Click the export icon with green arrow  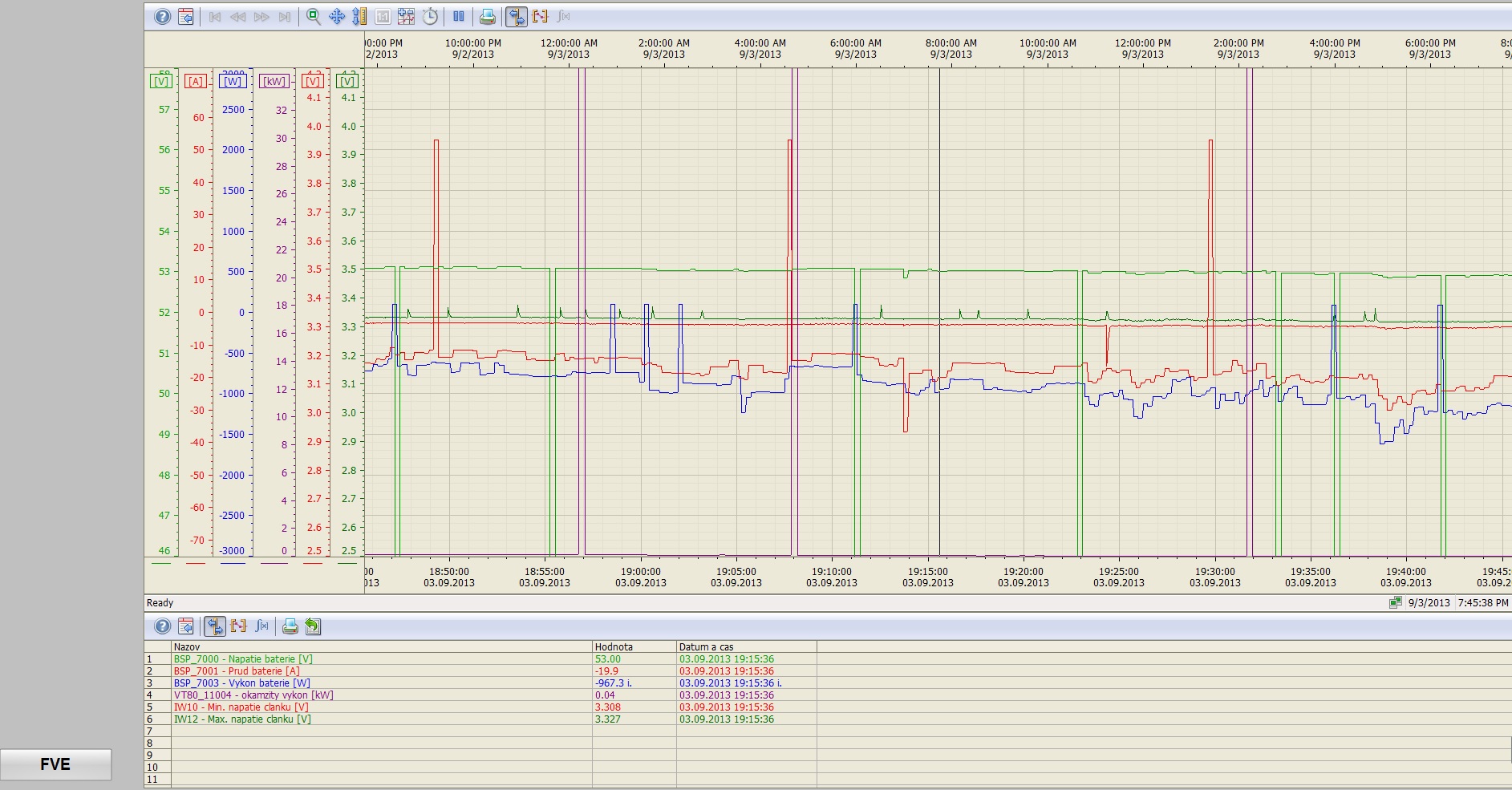point(313,626)
